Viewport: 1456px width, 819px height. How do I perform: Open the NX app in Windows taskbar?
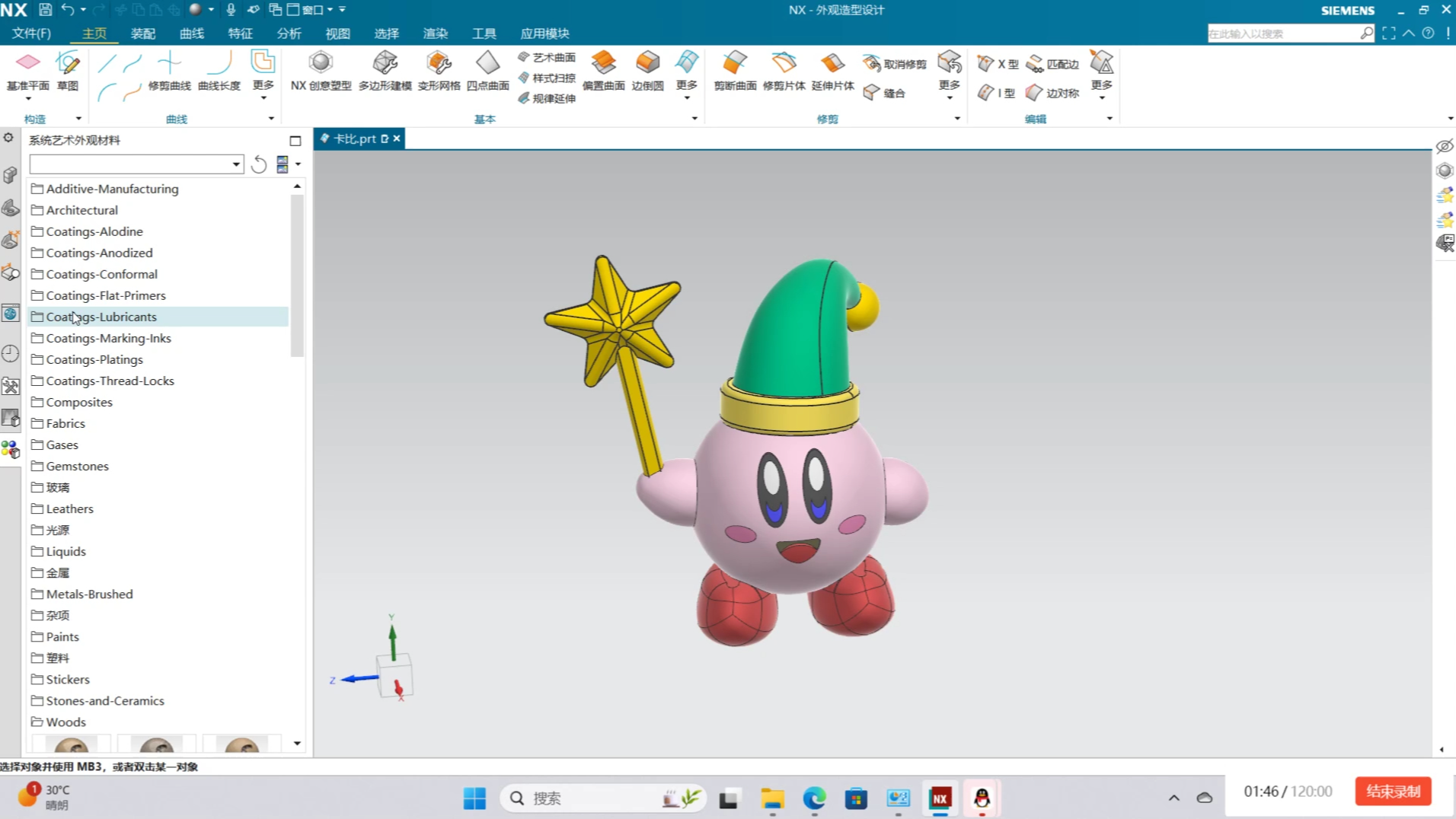click(940, 798)
